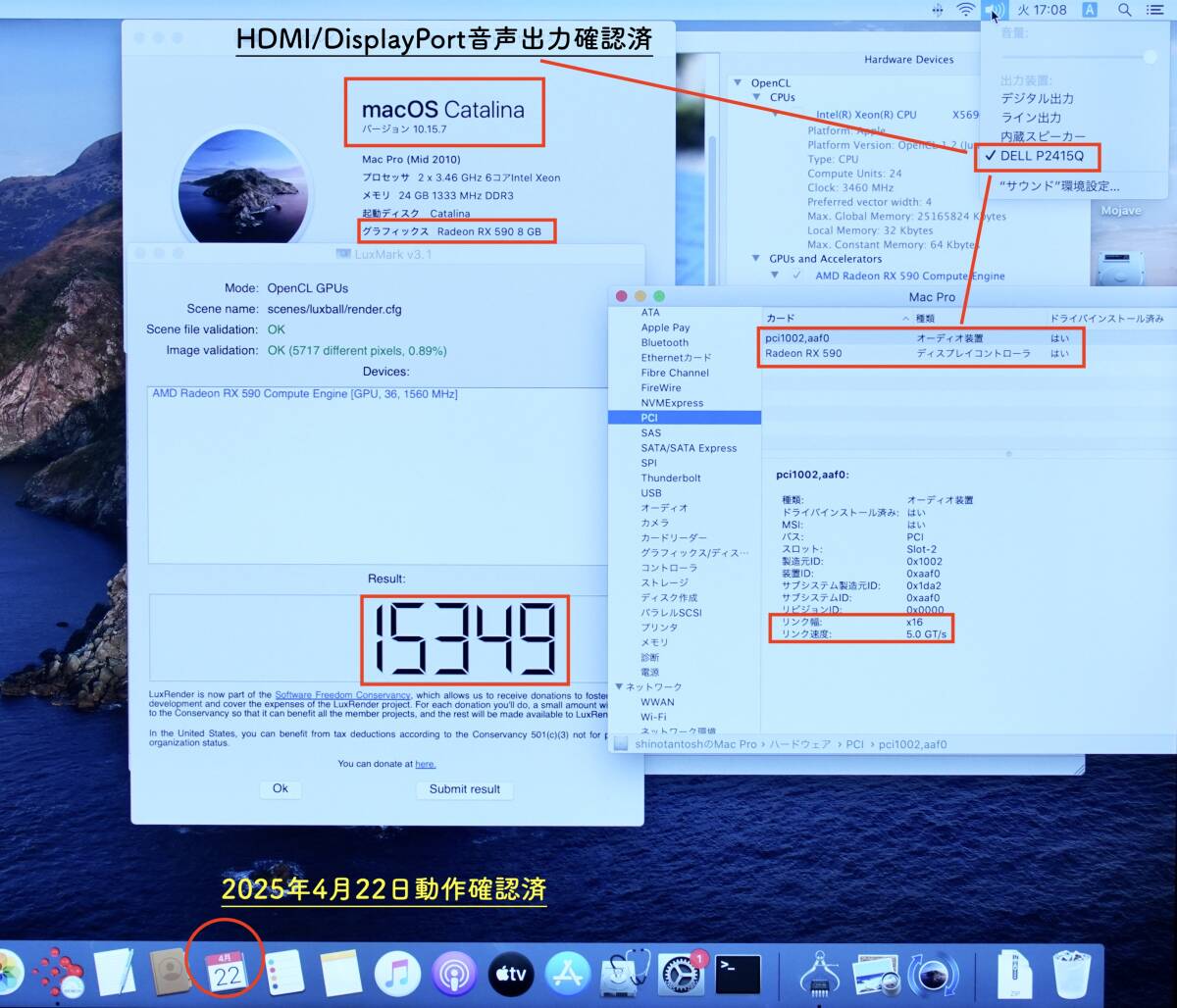Launch the App Store from the Dock

[568, 974]
